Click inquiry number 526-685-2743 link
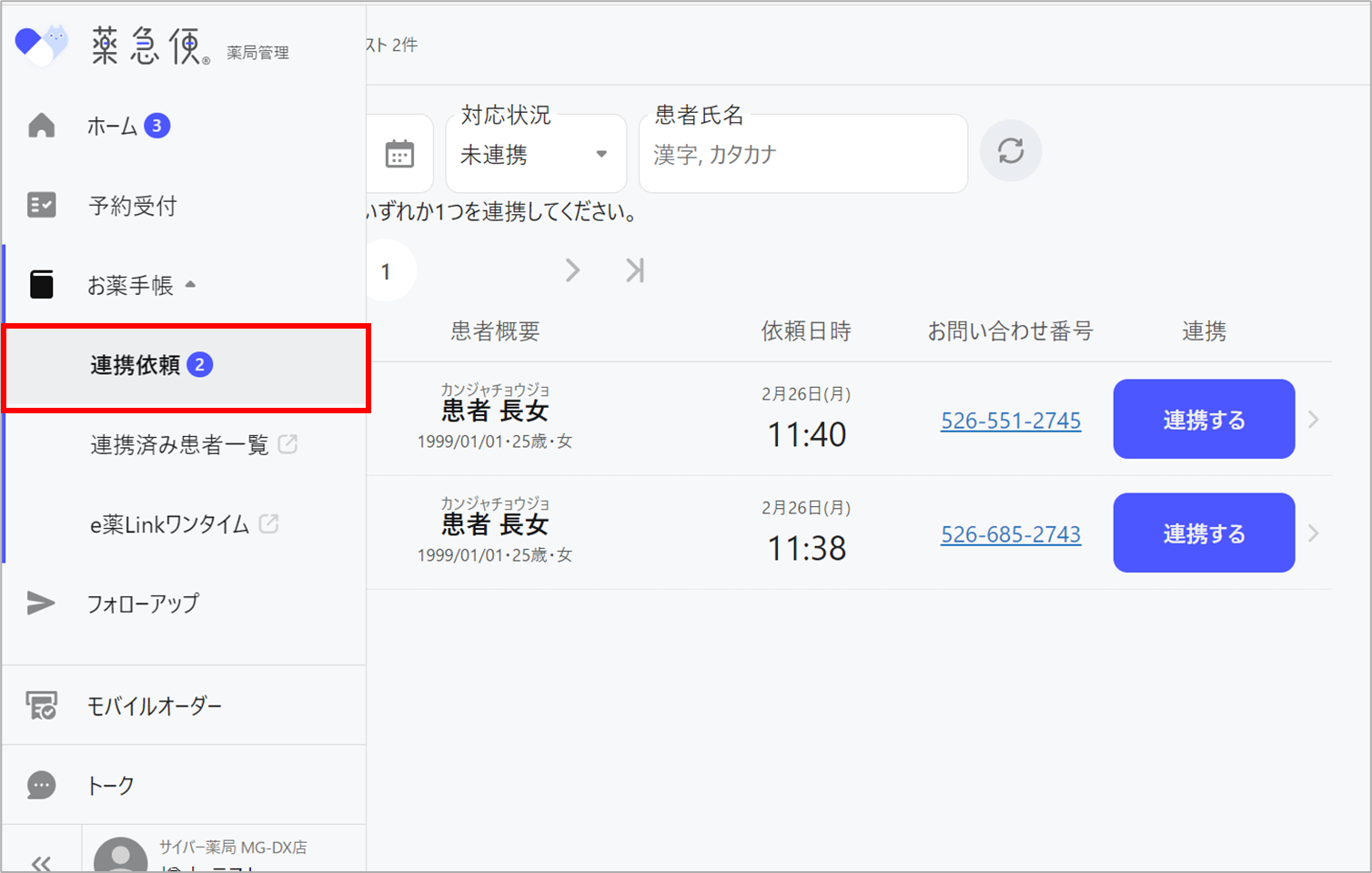 (x=1010, y=534)
